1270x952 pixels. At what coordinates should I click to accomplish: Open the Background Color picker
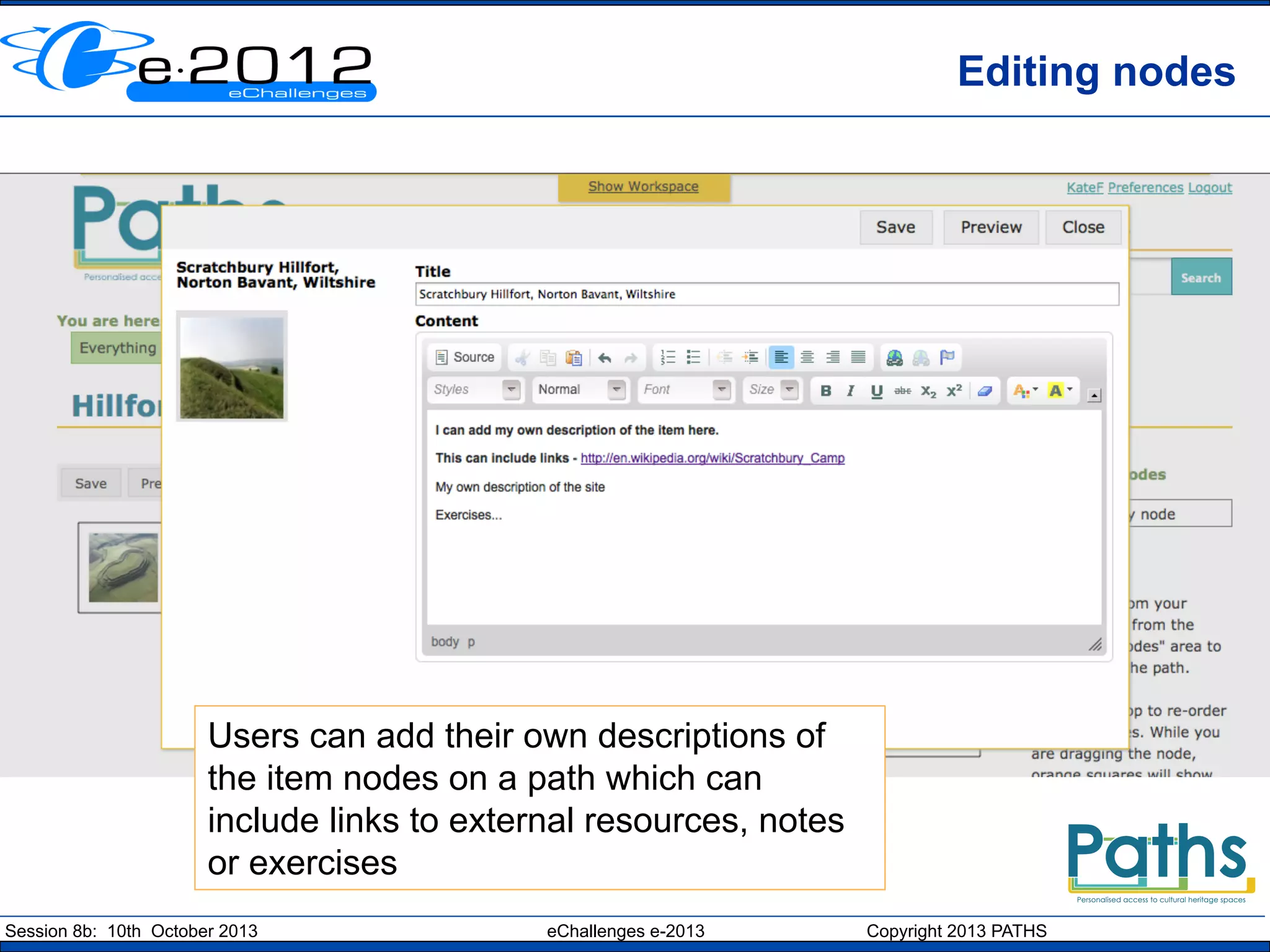[1060, 390]
